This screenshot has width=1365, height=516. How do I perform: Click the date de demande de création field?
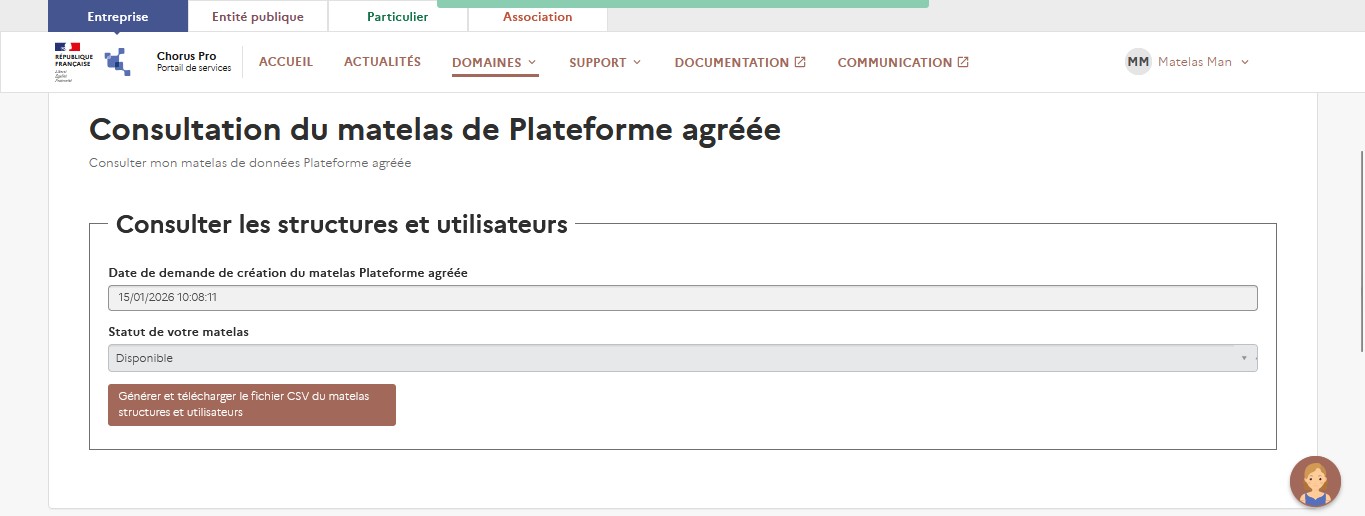pyautogui.click(x=682, y=297)
